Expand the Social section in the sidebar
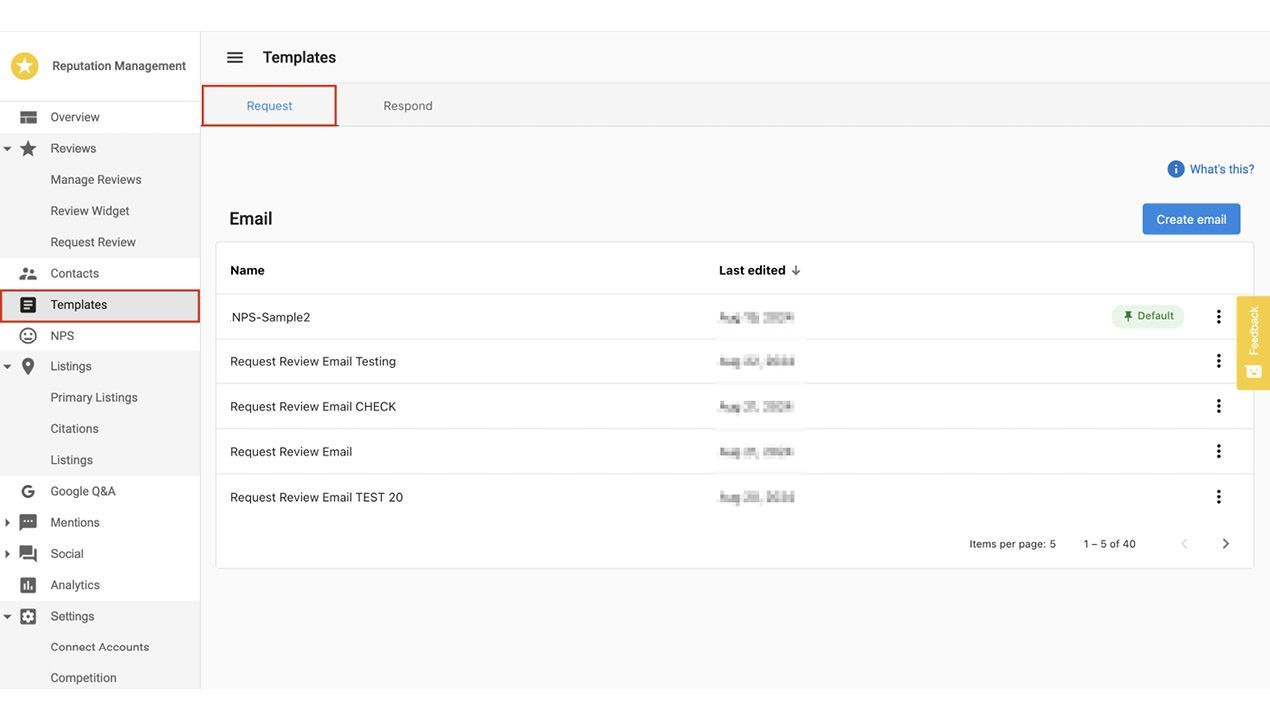Screen dimensions: 1270x720 [8, 554]
